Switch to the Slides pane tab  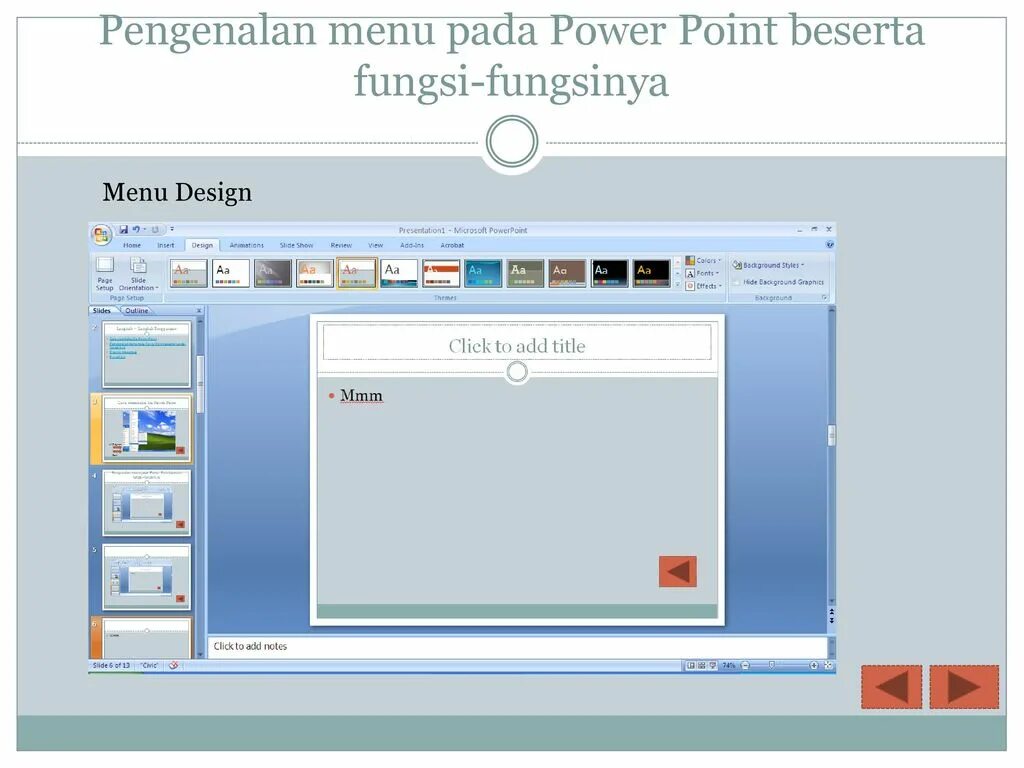tap(102, 311)
